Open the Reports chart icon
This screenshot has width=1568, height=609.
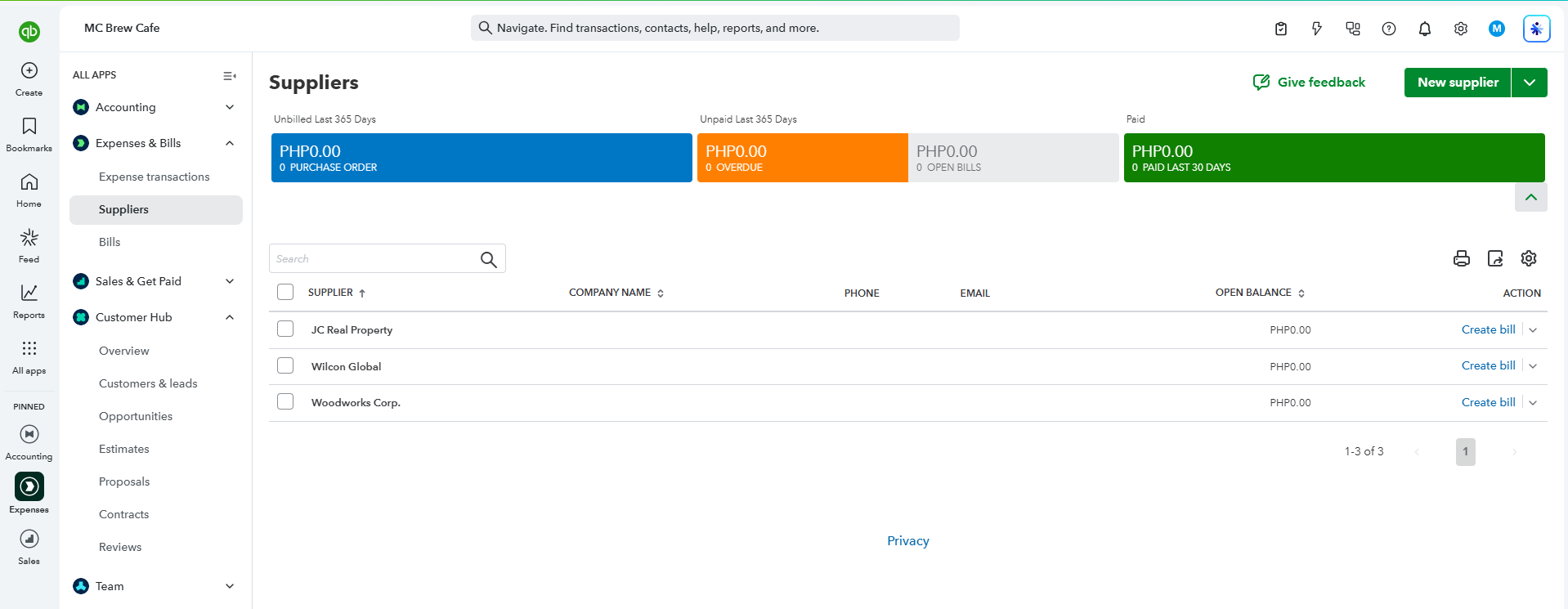29,293
